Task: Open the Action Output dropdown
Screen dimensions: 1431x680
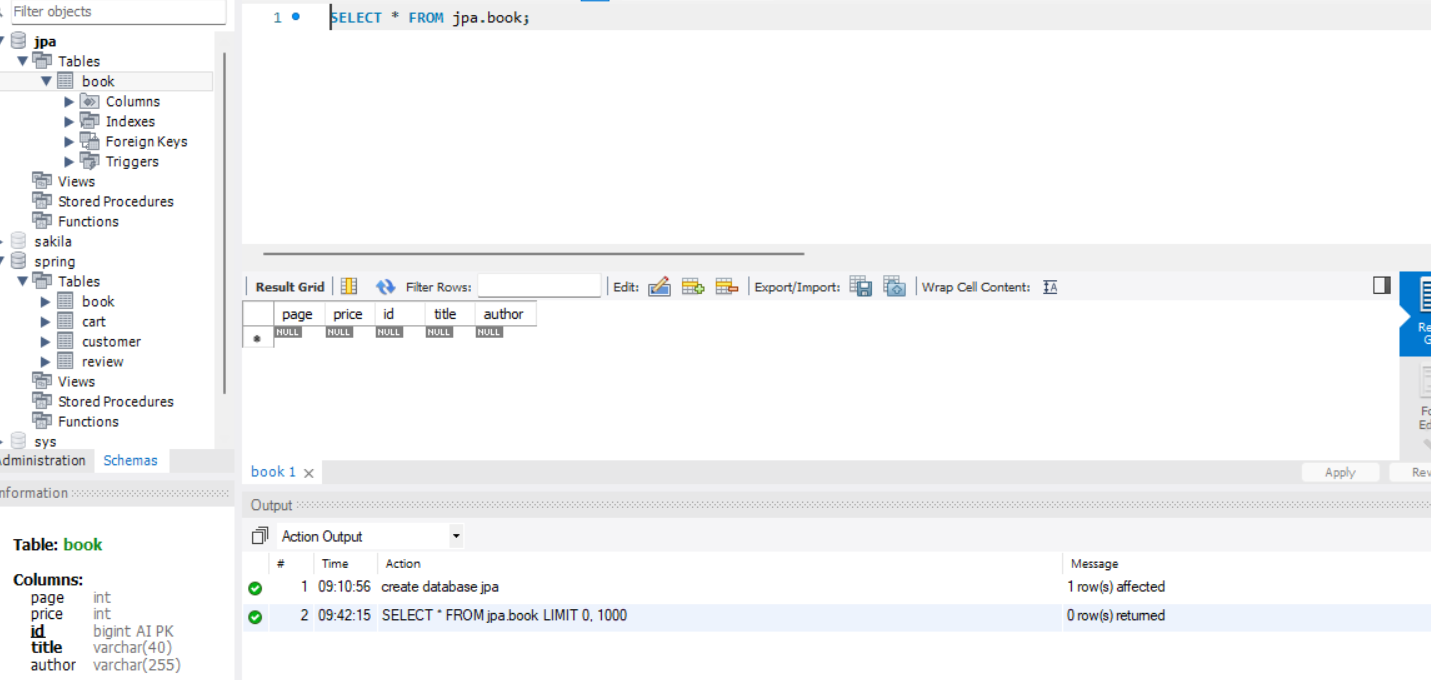Action: pos(456,536)
